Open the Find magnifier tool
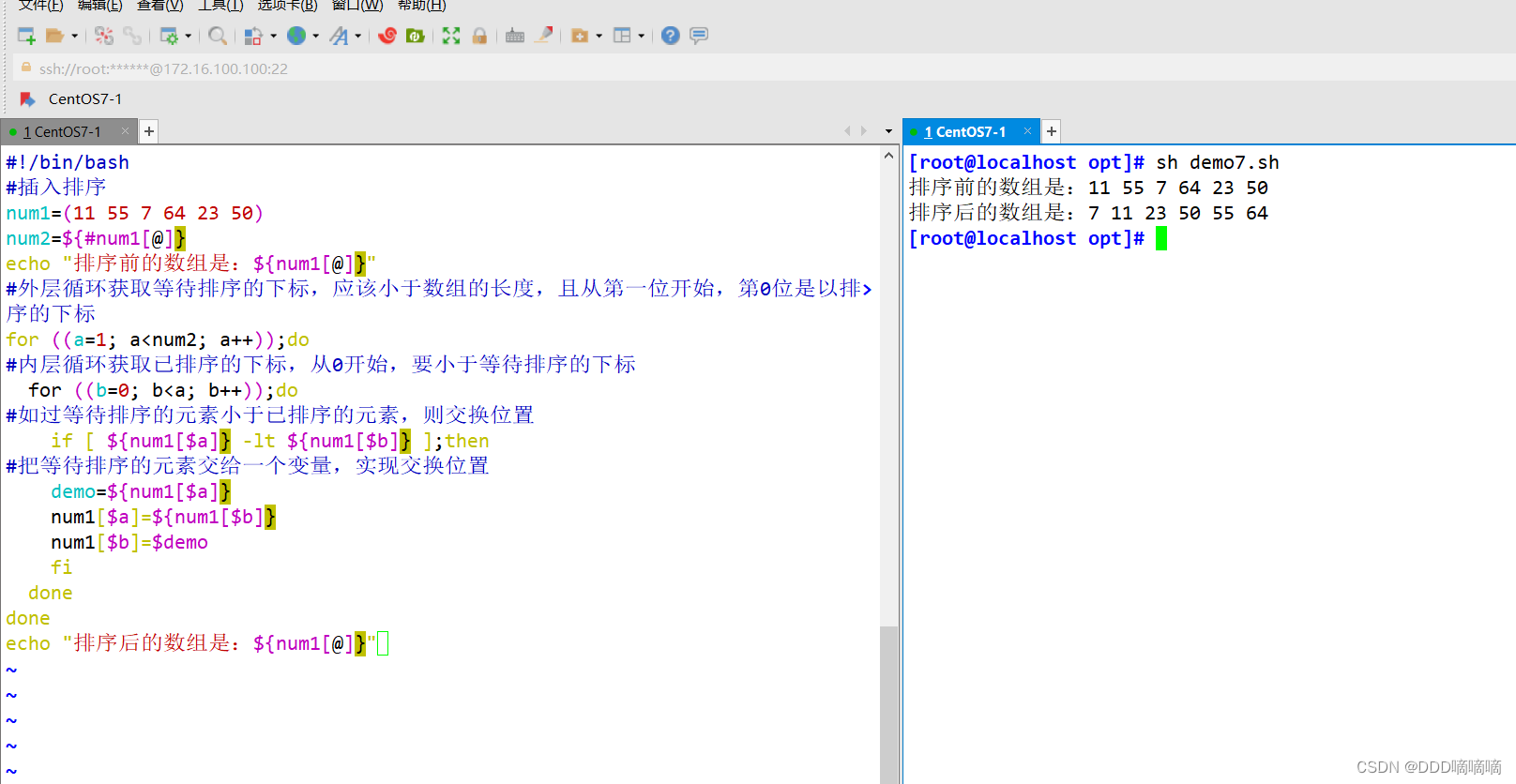Image resolution: width=1516 pixels, height=784 pixels. click(x=218, y=36)
